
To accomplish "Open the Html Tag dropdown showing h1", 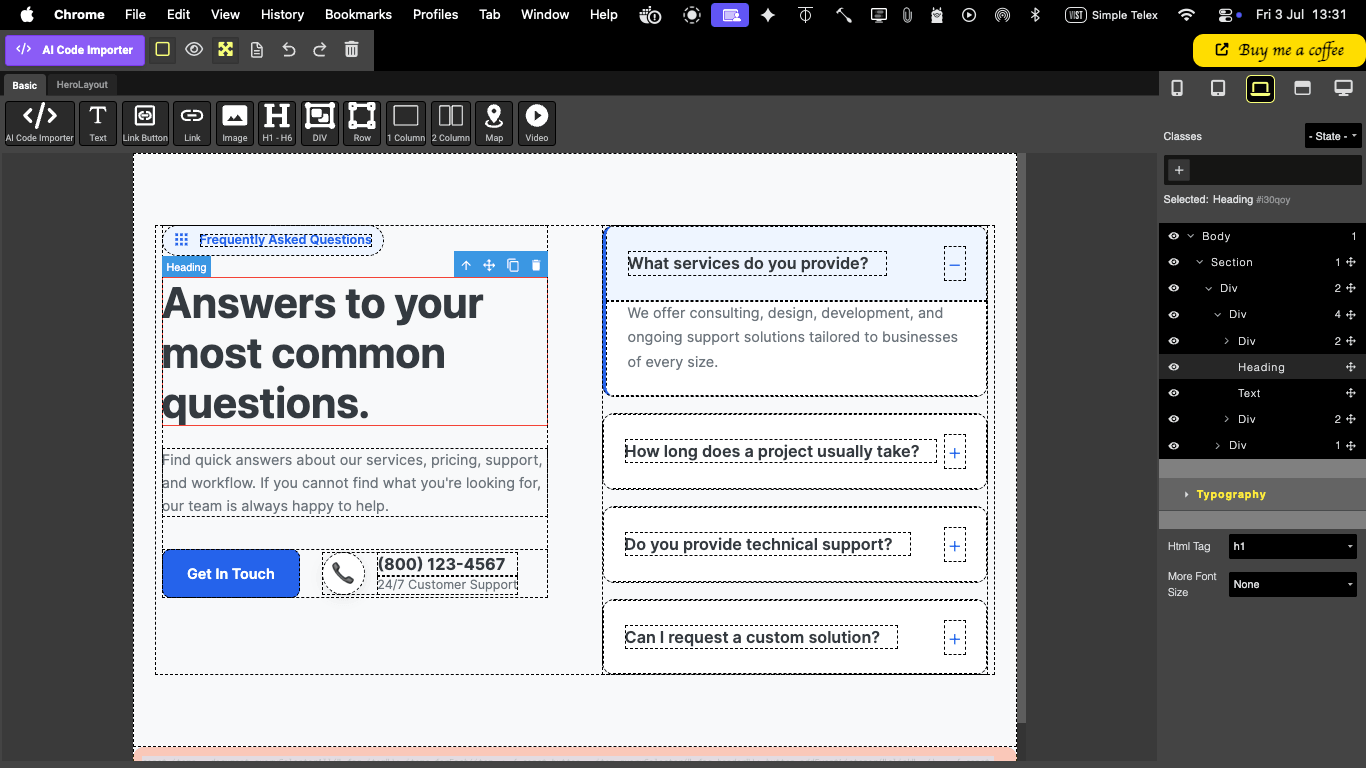I will [x=1293, y=546].
